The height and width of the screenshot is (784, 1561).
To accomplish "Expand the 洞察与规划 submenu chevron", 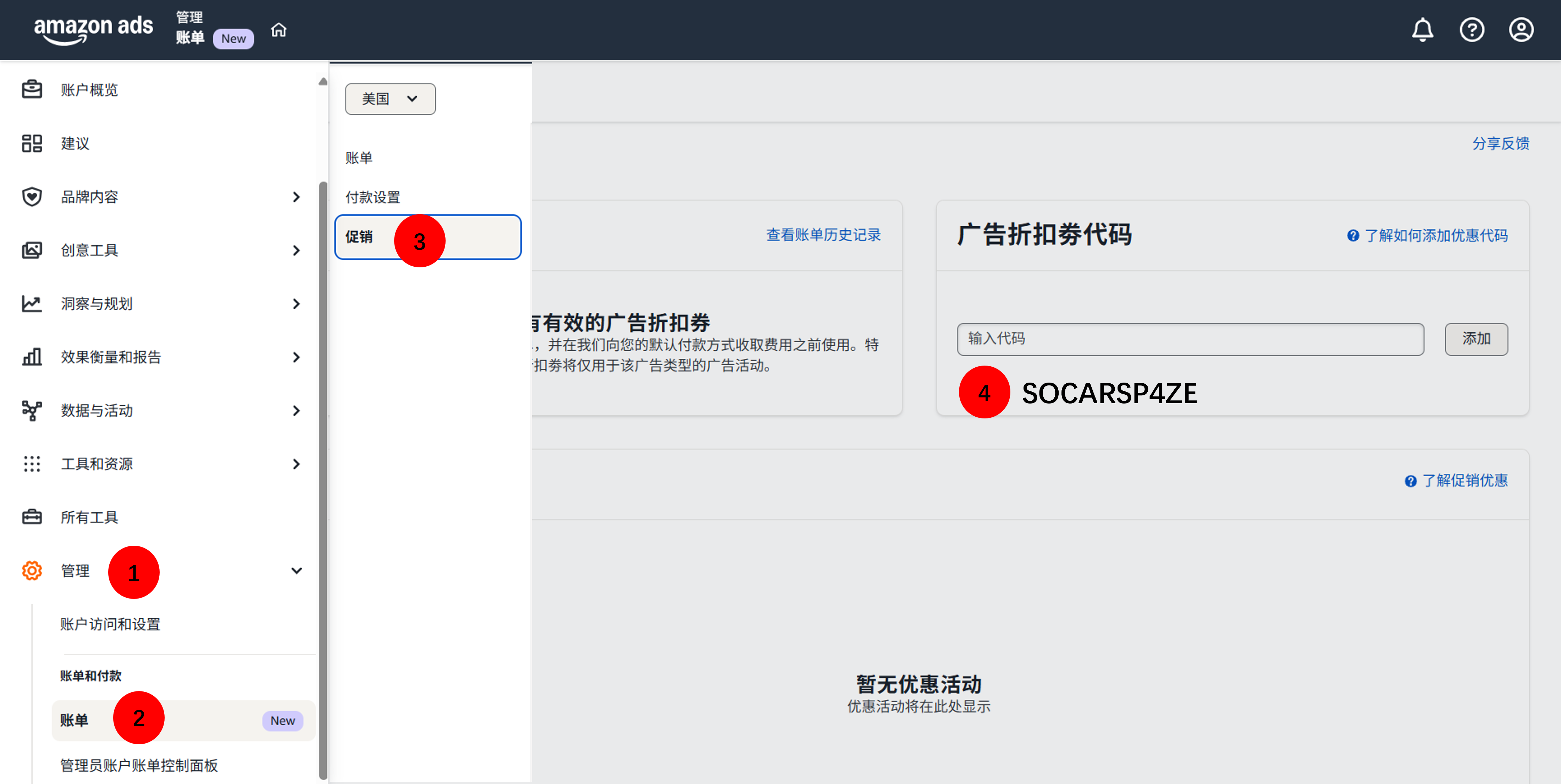I will tap(296, 304).
